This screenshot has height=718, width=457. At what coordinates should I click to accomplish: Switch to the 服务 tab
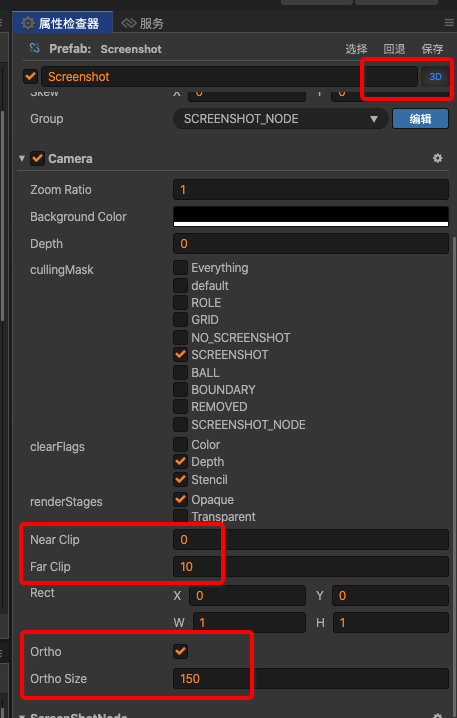[x=152, y=23]
